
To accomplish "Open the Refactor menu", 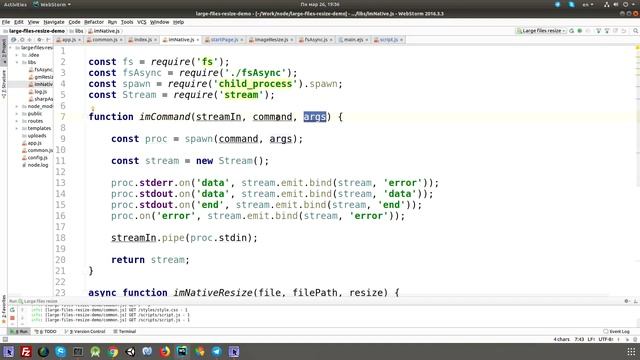I will pyautogui.click(x=94, y=22).
